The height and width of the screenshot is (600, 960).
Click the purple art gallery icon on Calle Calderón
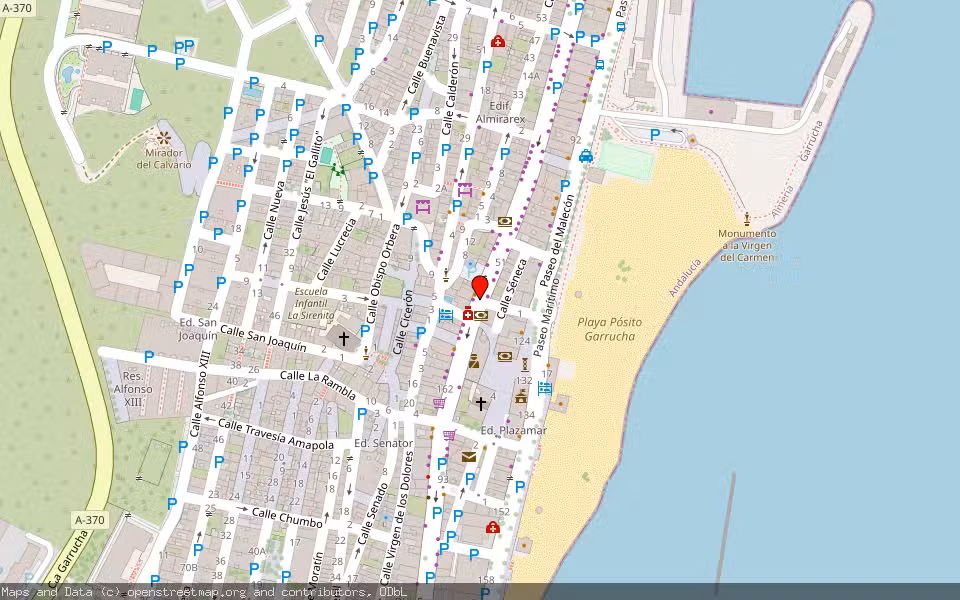(x=424, y=206)
